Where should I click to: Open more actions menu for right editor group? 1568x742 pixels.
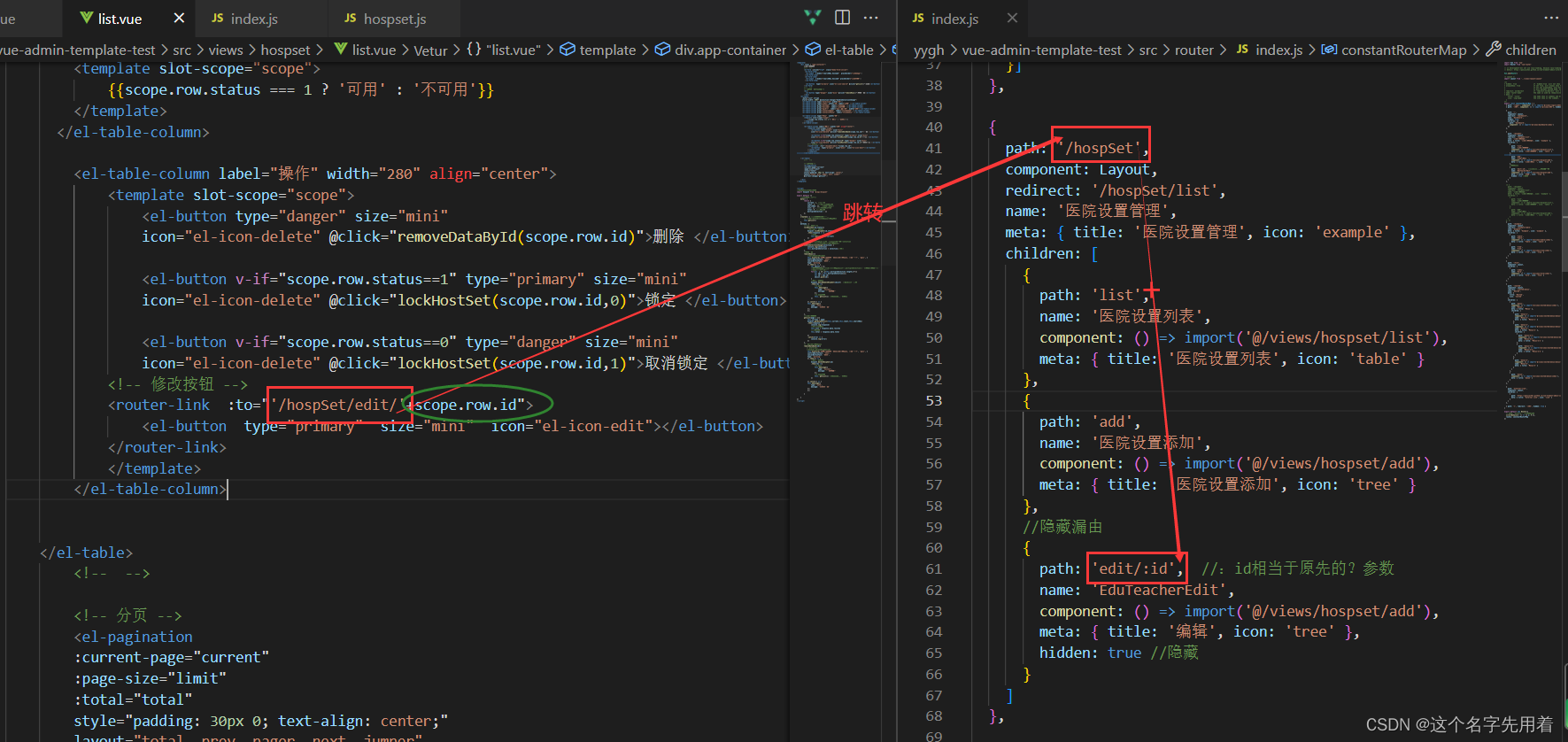click(x=1551, y=17)
